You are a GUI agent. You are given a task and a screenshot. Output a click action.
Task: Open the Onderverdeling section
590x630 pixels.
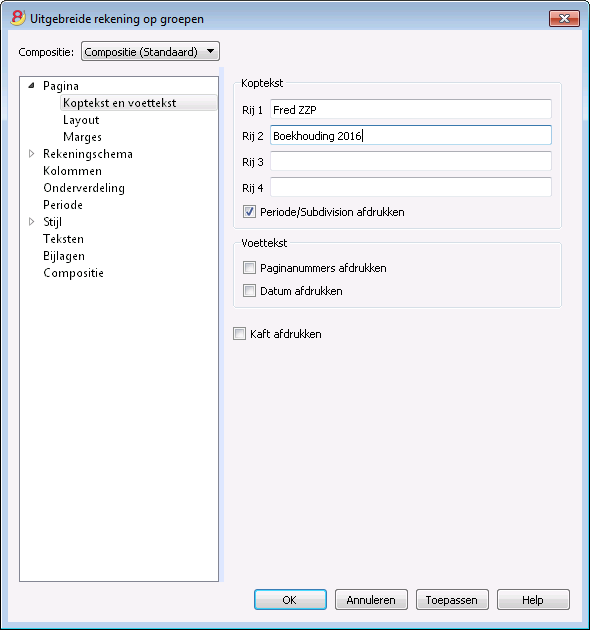pyautogui.click(x=84, y=188)
